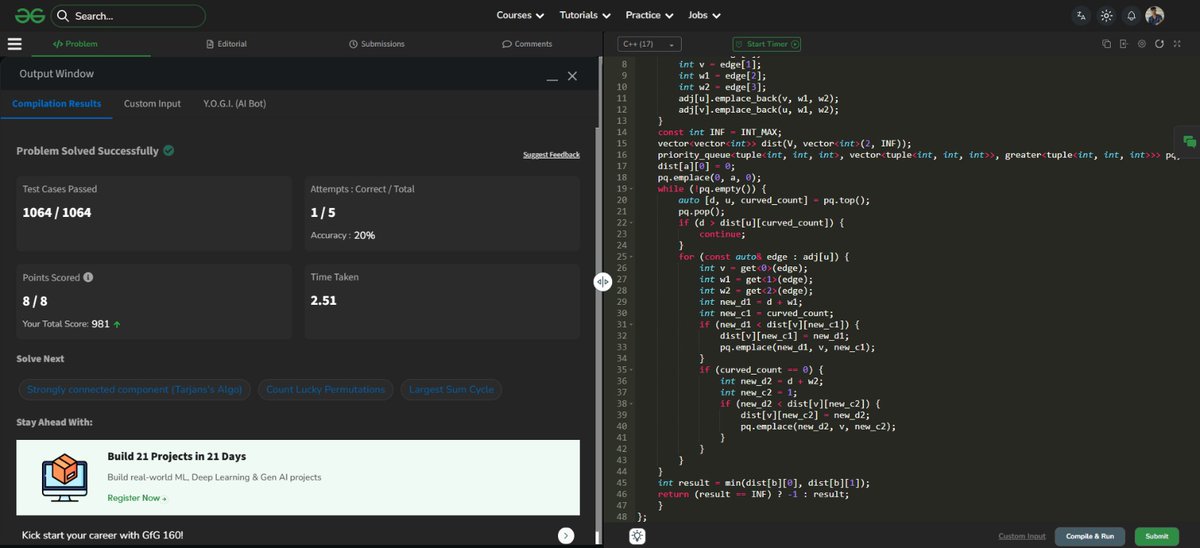The width and height of the screenshot is (1200, 548).
Task: Open editor settings icon
Action: coord(1142,44)
